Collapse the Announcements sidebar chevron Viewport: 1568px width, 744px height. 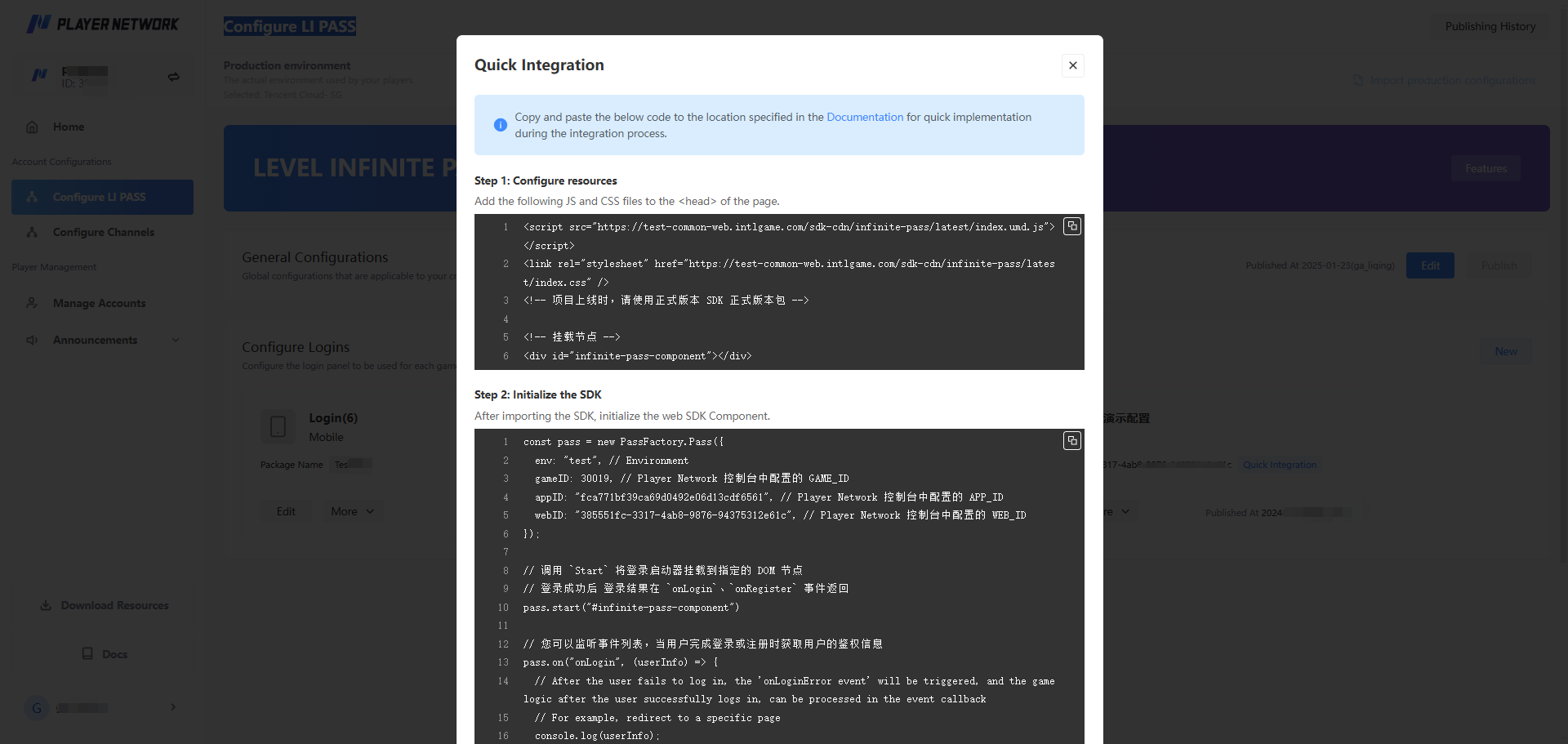point(176,340)
